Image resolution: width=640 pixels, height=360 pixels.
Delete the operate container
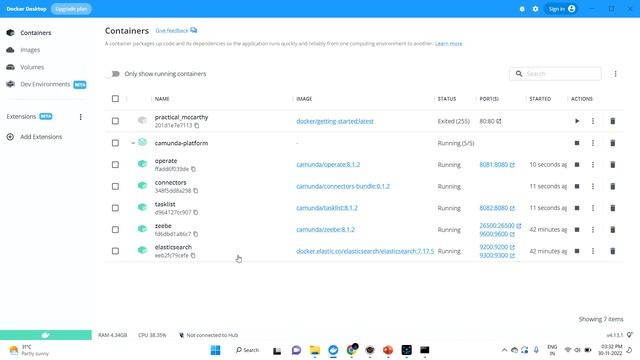click(x=613, y=165)
